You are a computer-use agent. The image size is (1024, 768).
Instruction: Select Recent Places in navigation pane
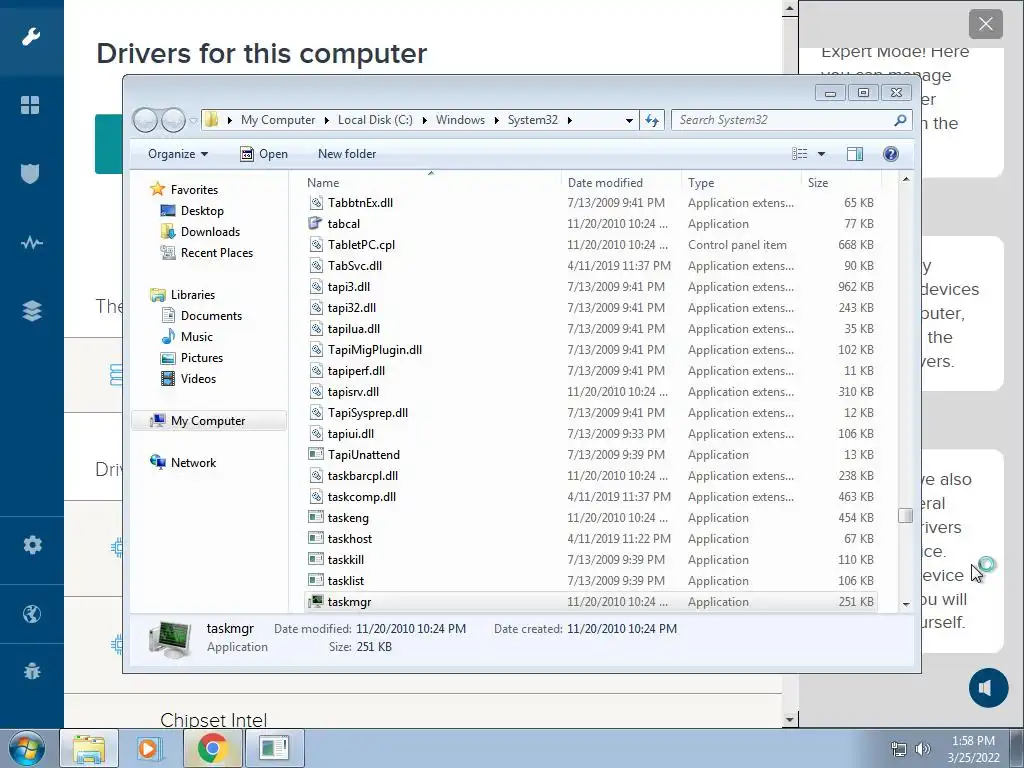[x=216, y=253]
